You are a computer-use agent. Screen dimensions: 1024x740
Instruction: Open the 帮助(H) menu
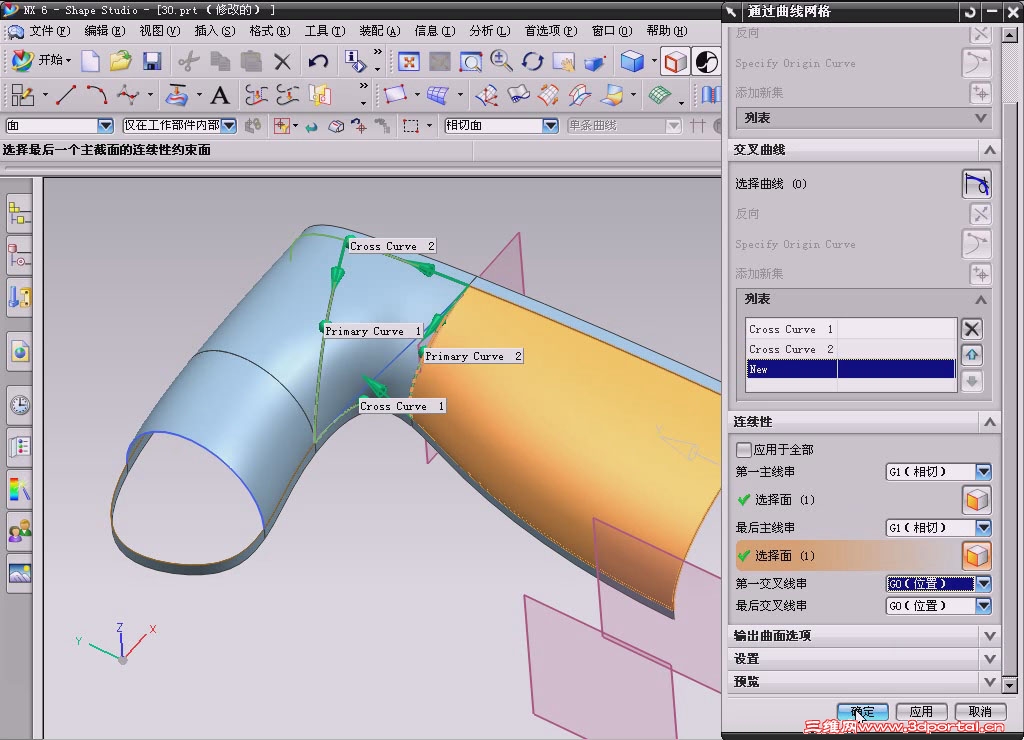[666, 31]
